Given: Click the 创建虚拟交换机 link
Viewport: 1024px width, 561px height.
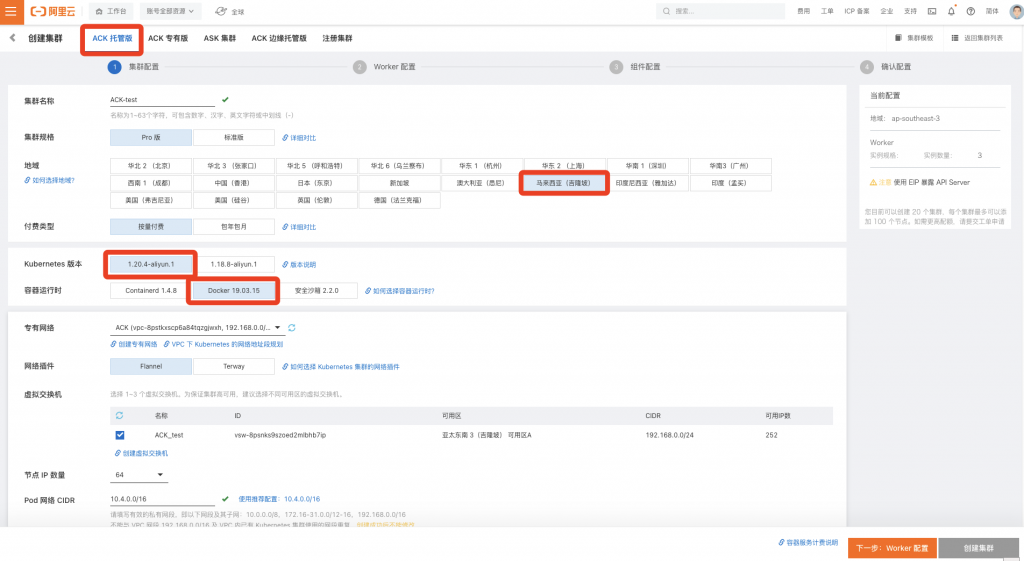Looking at the screenshot, I should [x=141, y=453].
